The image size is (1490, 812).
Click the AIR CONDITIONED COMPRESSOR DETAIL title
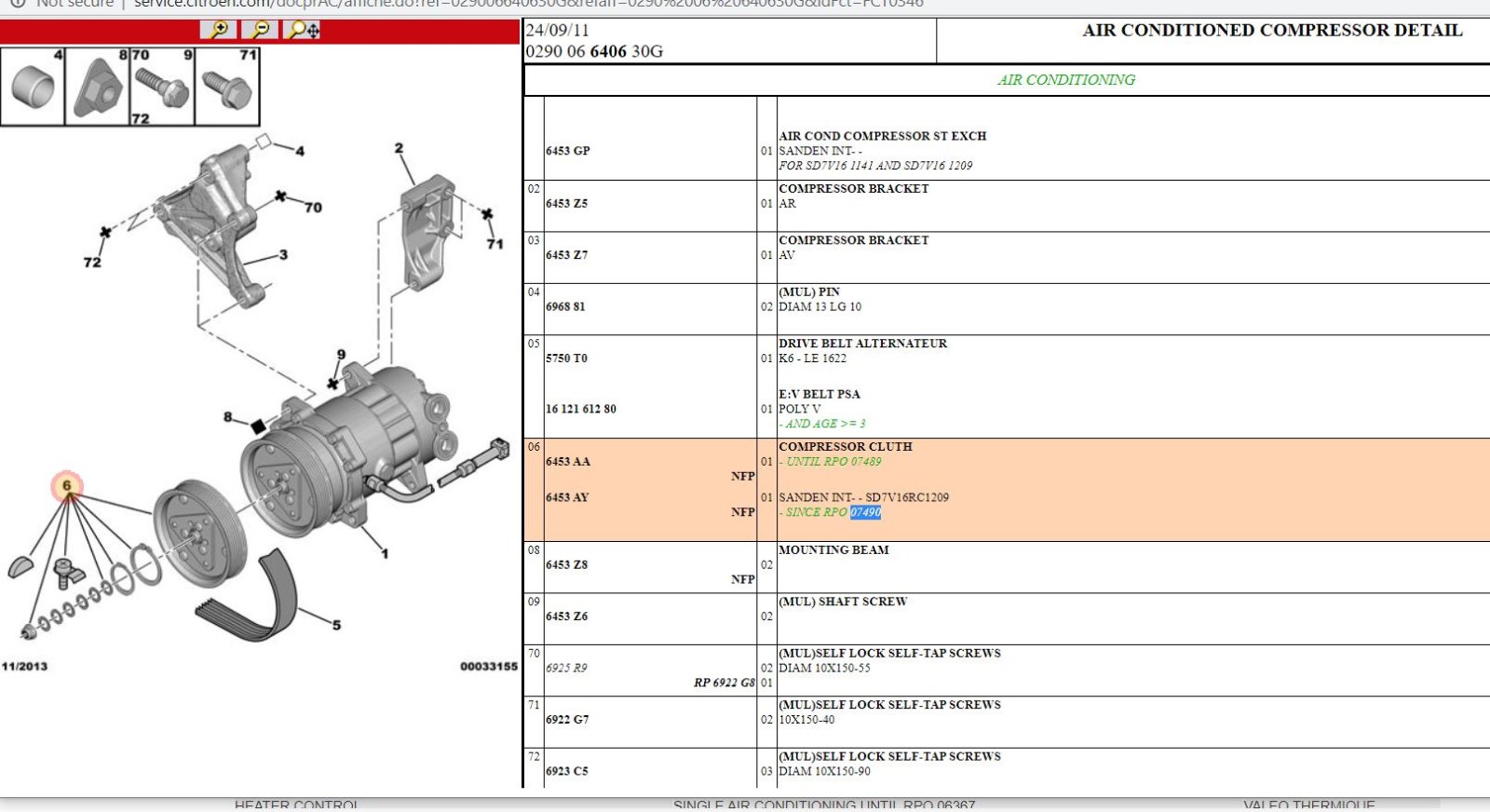click(1272, 30)
